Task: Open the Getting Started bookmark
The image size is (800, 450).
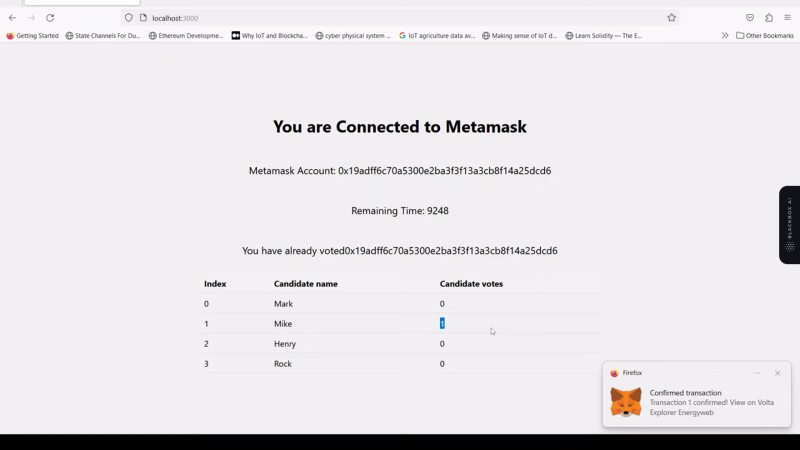Action: 32,36
